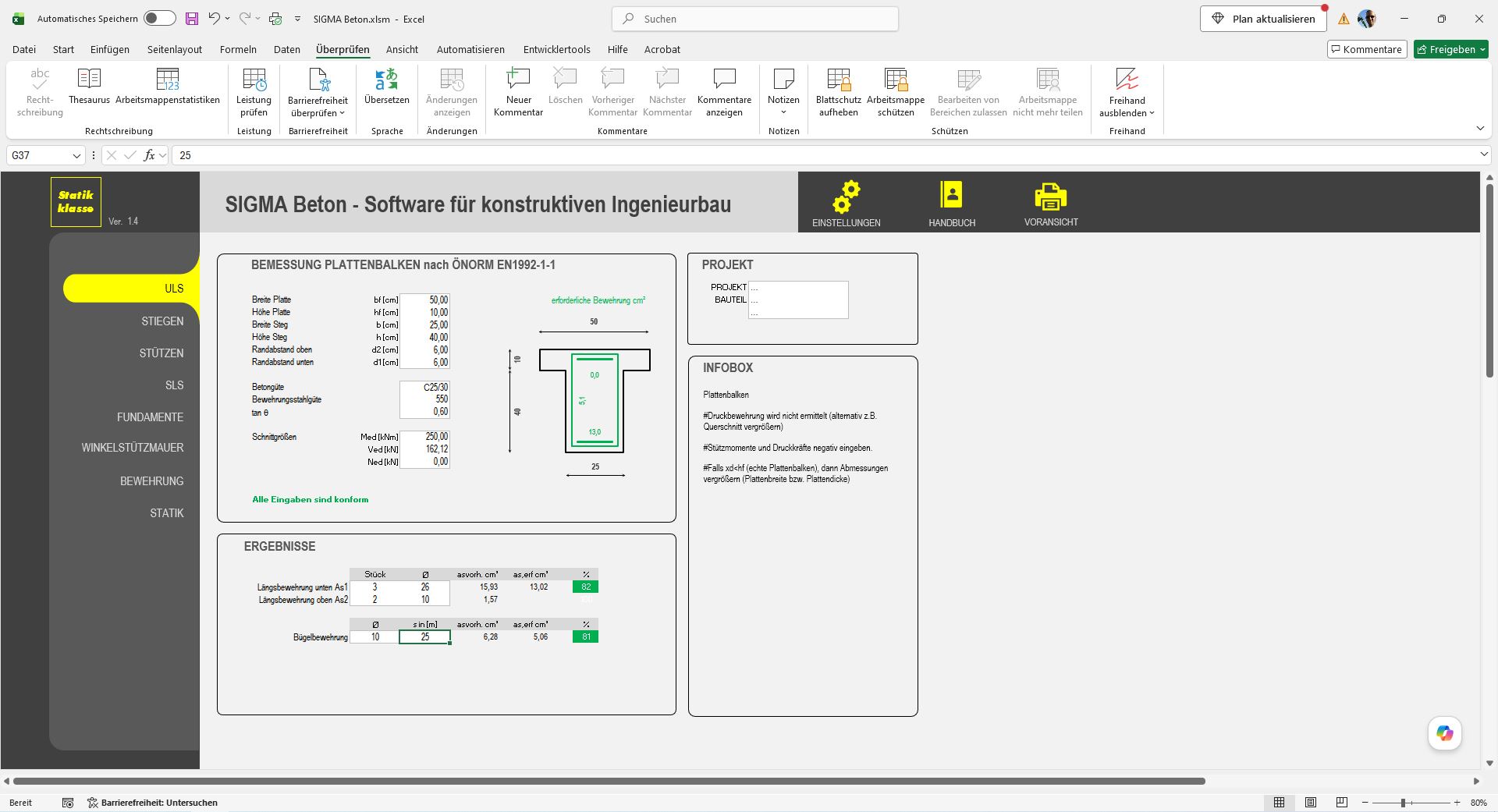Switch to Page Break preview icon
1498x812 pixels.
tap(1342, 802)
